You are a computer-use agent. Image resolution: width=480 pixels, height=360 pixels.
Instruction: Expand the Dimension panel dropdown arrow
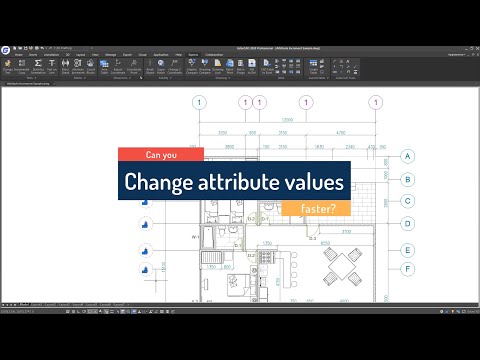coord(130,78)
